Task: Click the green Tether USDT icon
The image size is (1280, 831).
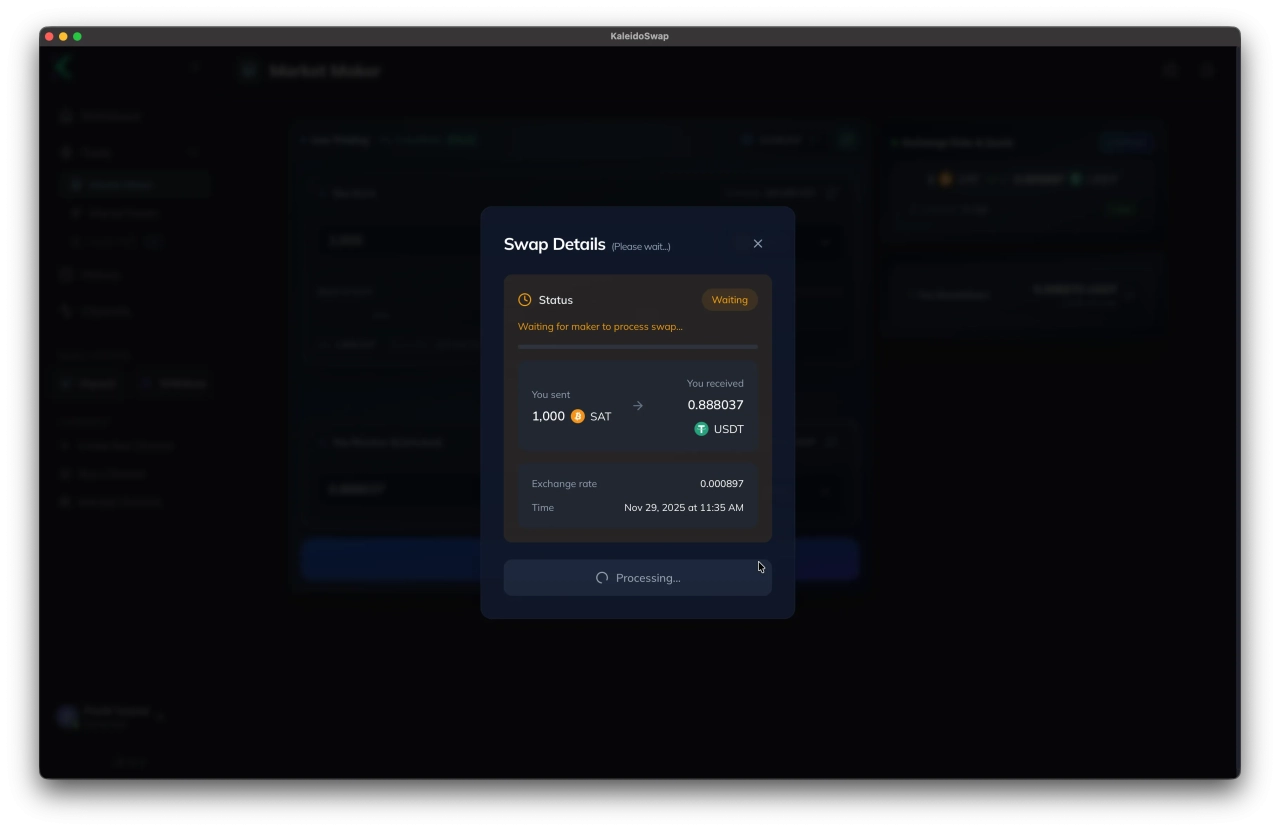Action: (x=701, y=429)
